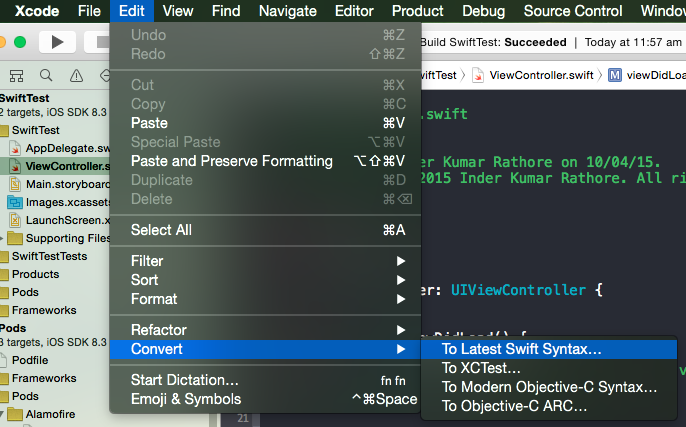This screenshot has width=686, height=427.
Task: Select the AppDelegate.swift file icon
Action: (17, 147)
